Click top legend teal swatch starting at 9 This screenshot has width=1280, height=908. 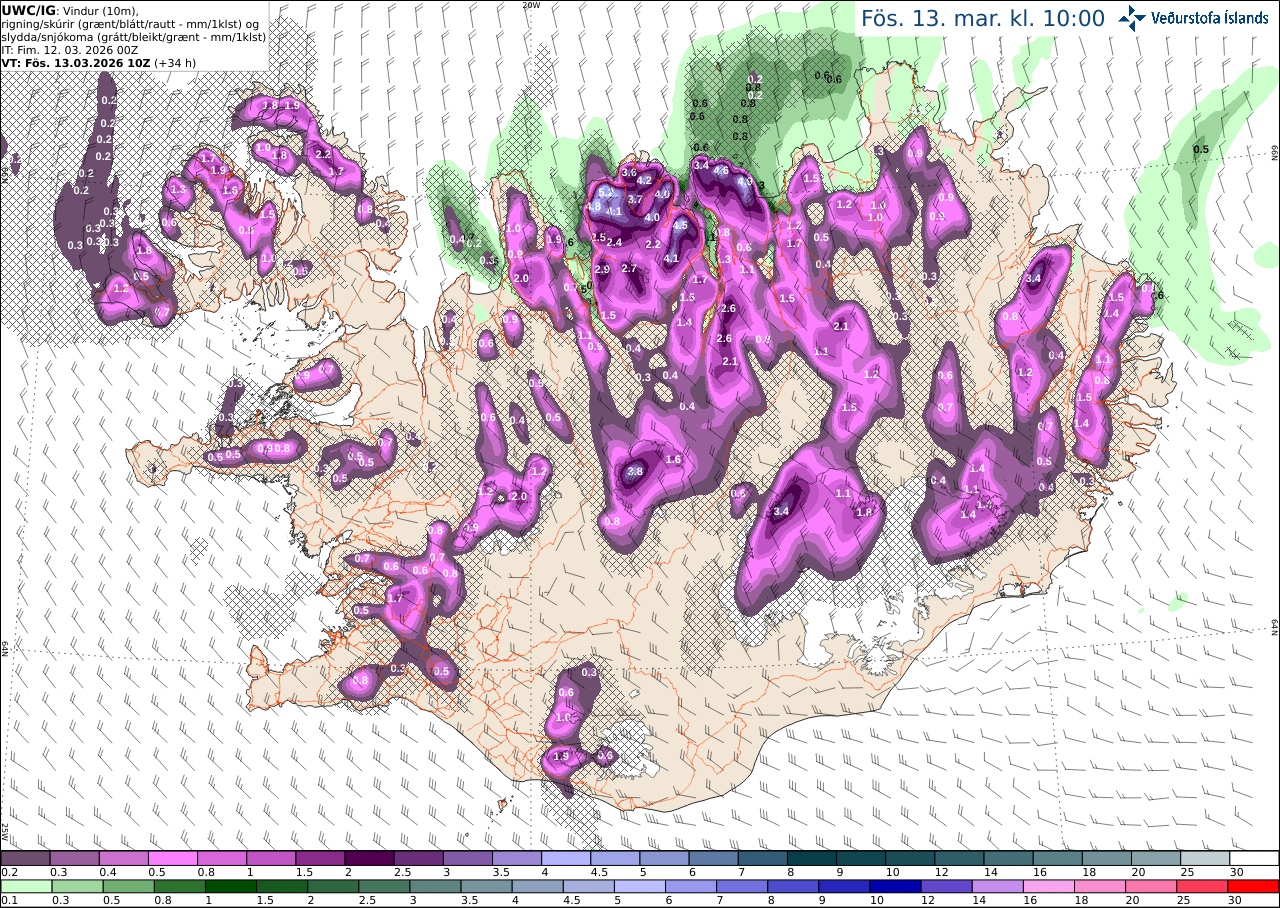pos(861,858)
